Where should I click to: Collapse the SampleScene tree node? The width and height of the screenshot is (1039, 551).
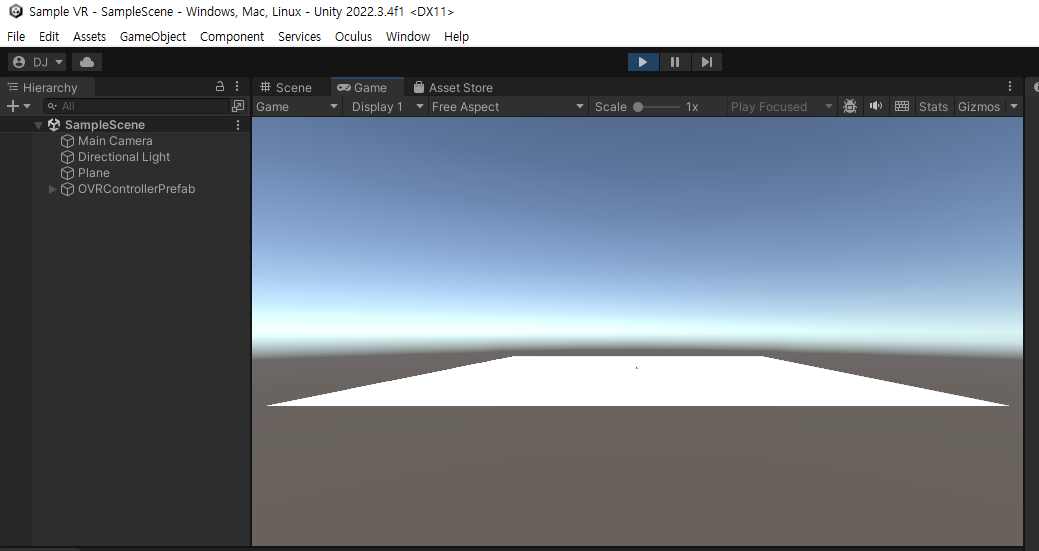[x=38, y=125]
